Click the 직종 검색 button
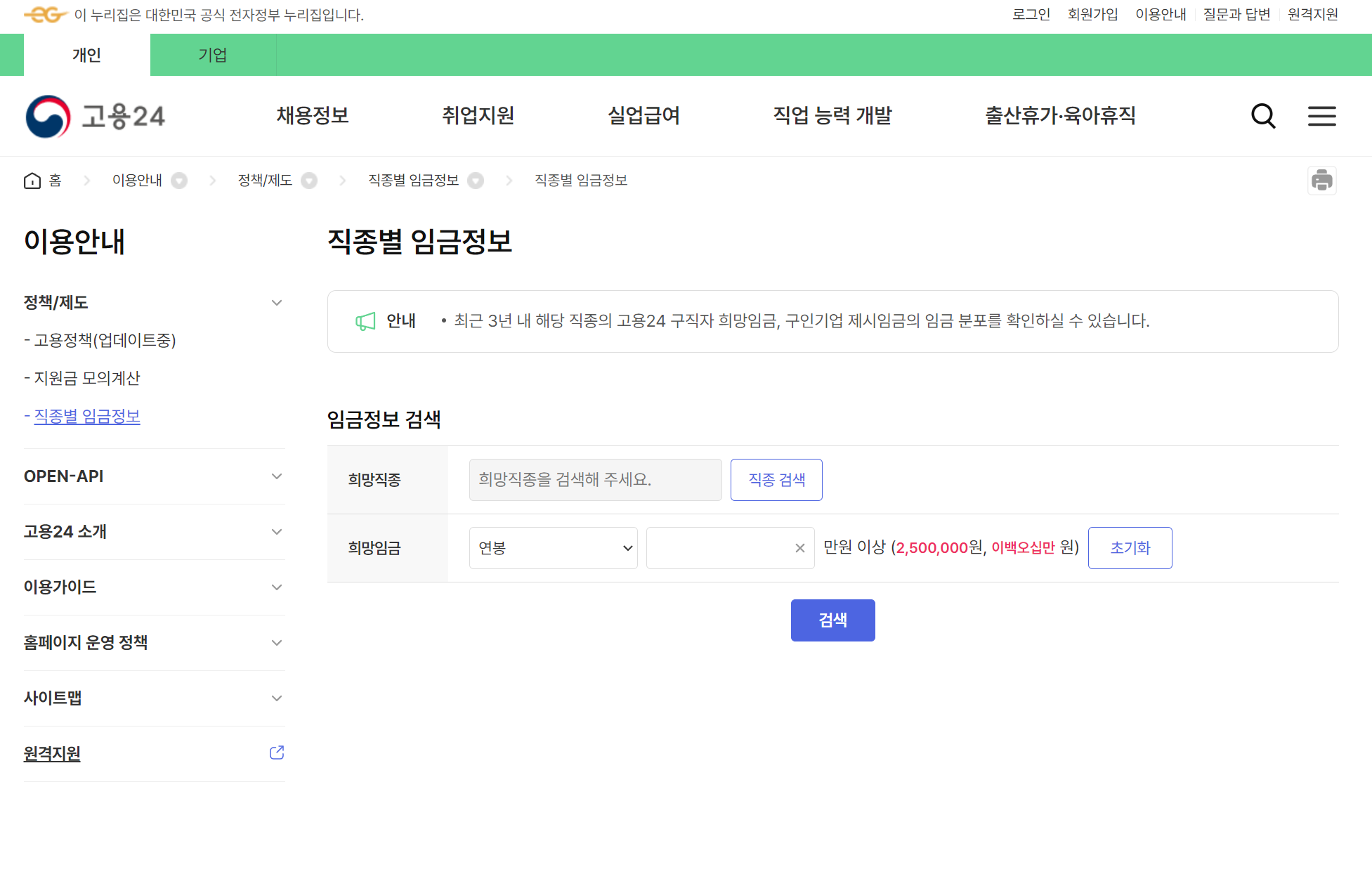 [776, 479]
